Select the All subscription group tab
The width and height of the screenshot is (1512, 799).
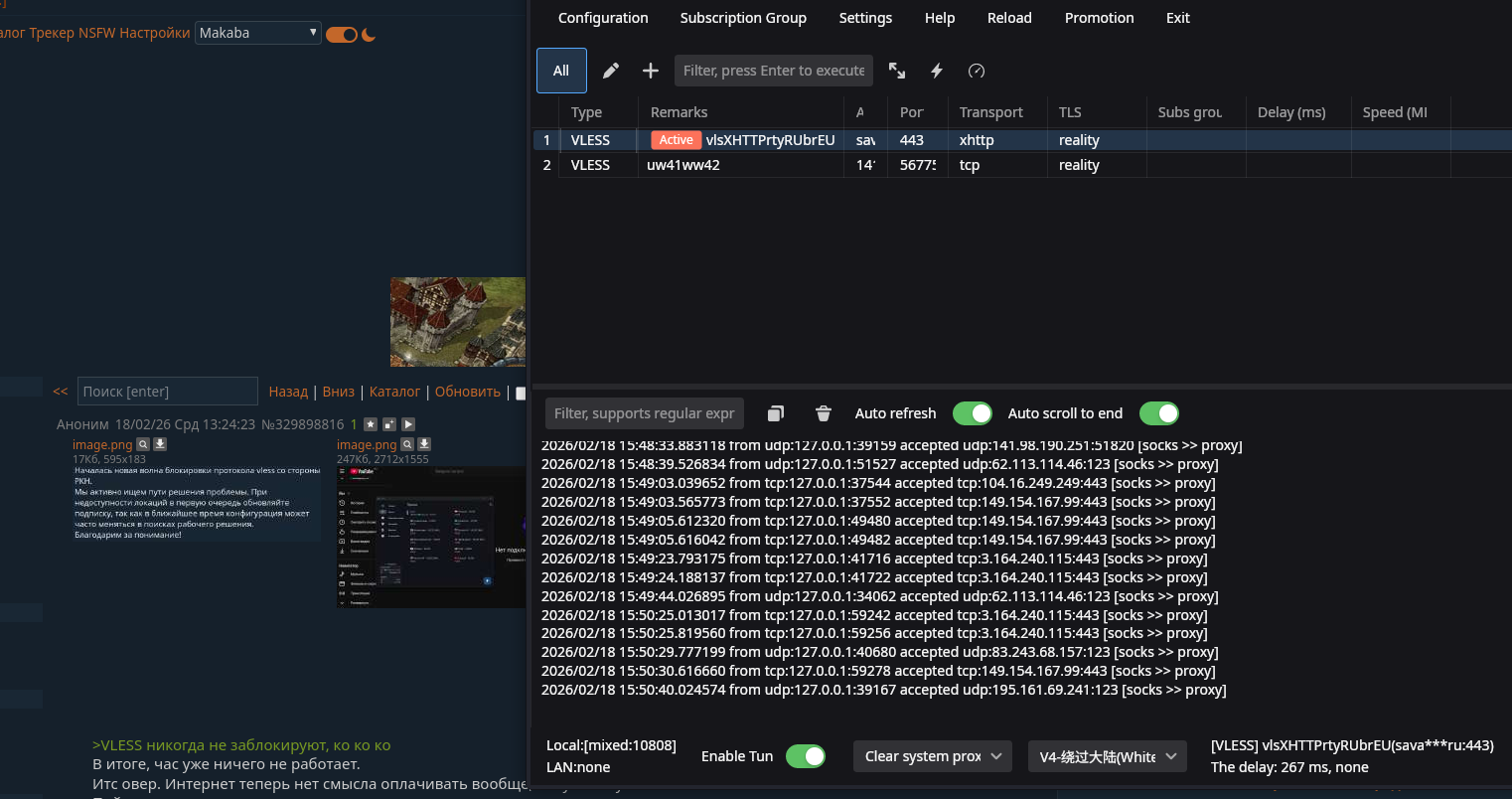point(561,71)
